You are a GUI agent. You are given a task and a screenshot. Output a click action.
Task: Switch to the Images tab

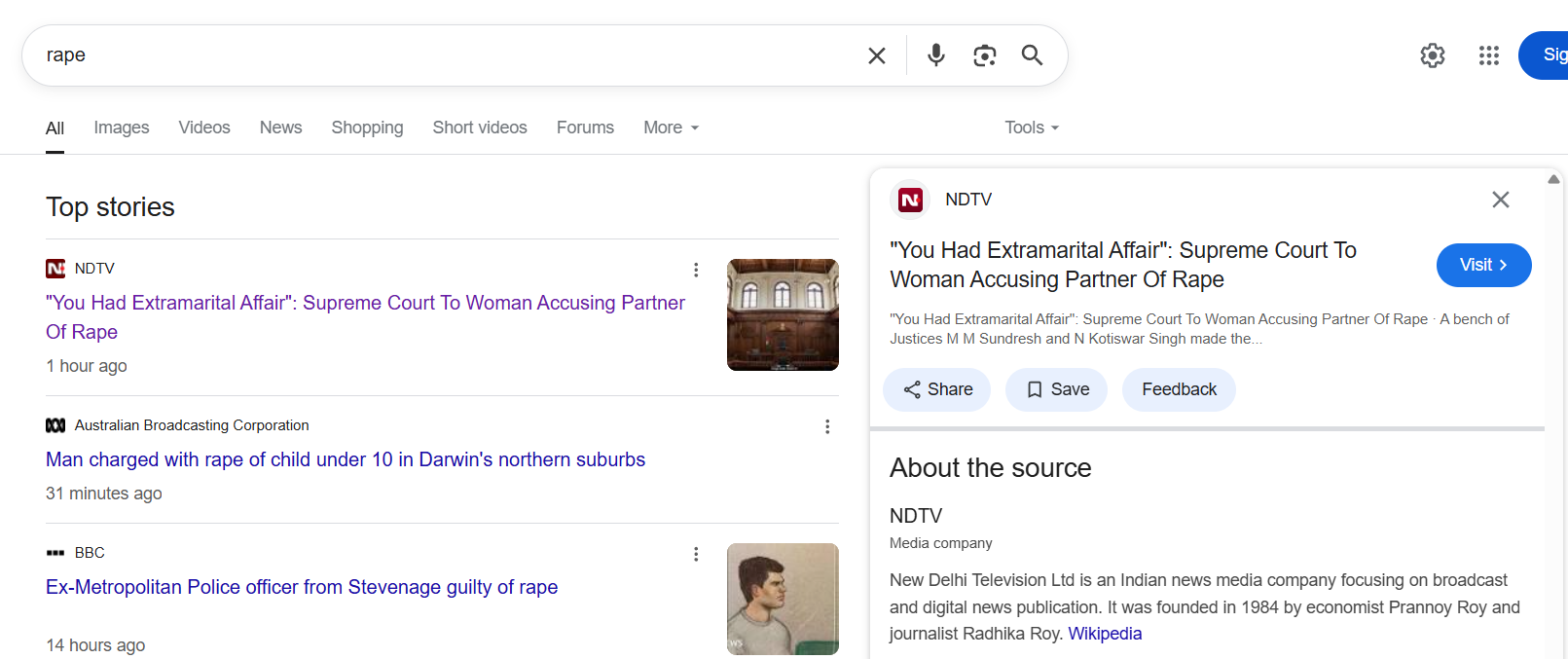pyautogui.click(x=122, y=128)
